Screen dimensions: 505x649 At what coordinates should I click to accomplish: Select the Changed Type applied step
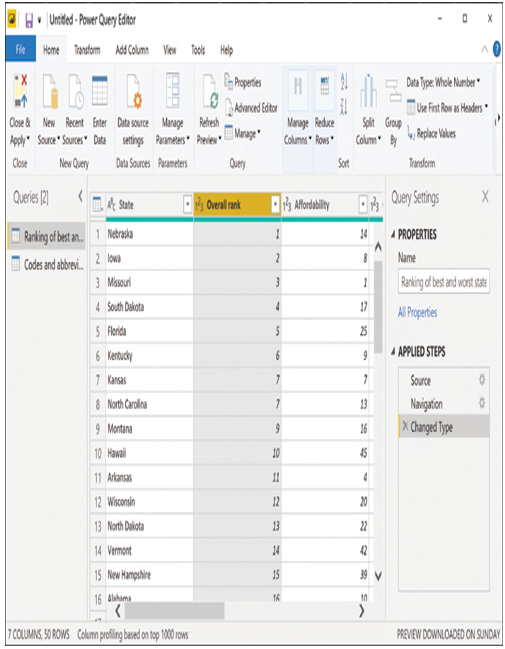pos(444,427)
